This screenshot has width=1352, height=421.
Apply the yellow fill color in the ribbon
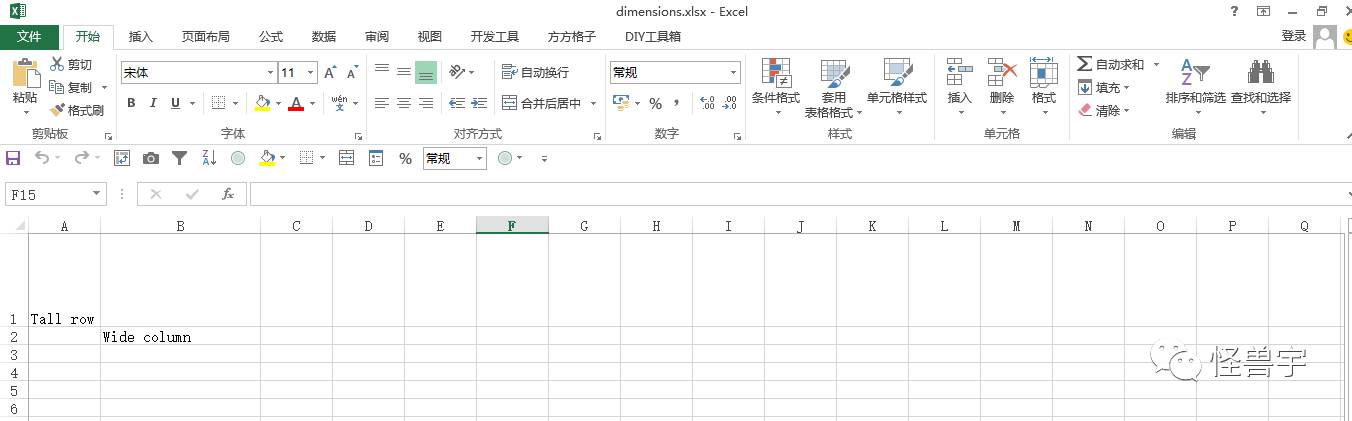[x=262, y=103]
